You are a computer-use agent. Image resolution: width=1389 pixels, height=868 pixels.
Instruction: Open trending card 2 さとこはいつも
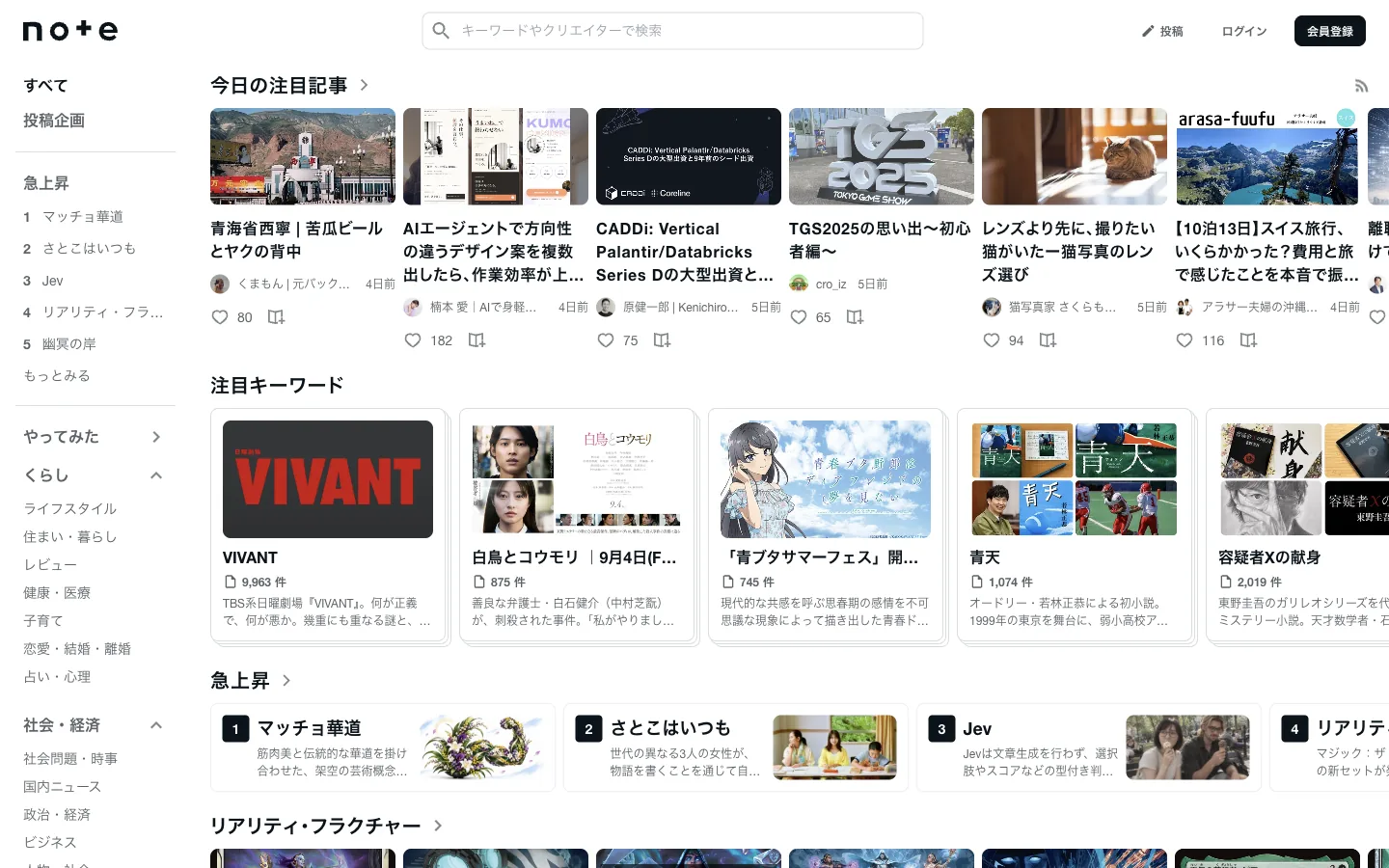736,747
